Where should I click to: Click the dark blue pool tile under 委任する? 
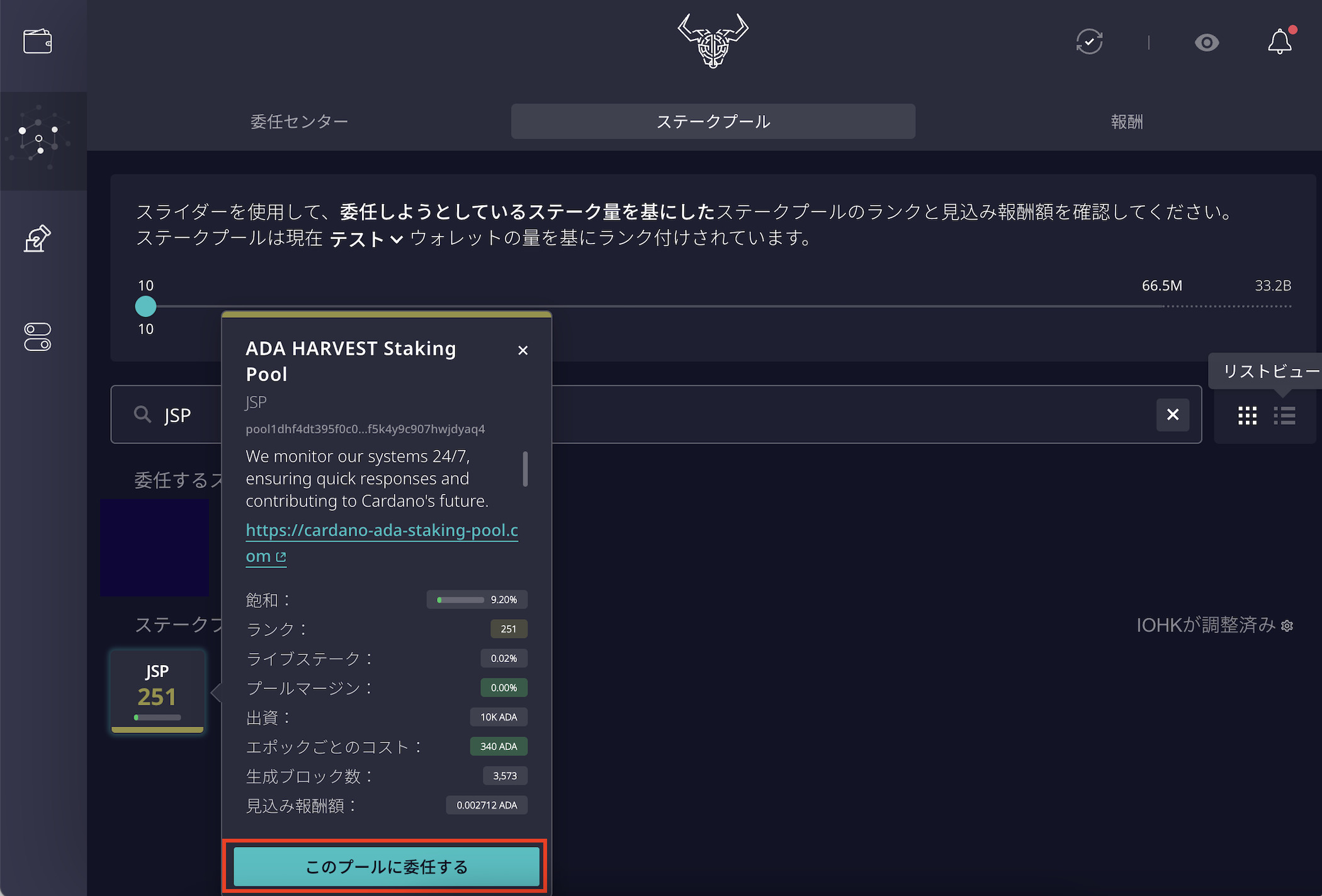pyautogui.click(x=154, y=547)
